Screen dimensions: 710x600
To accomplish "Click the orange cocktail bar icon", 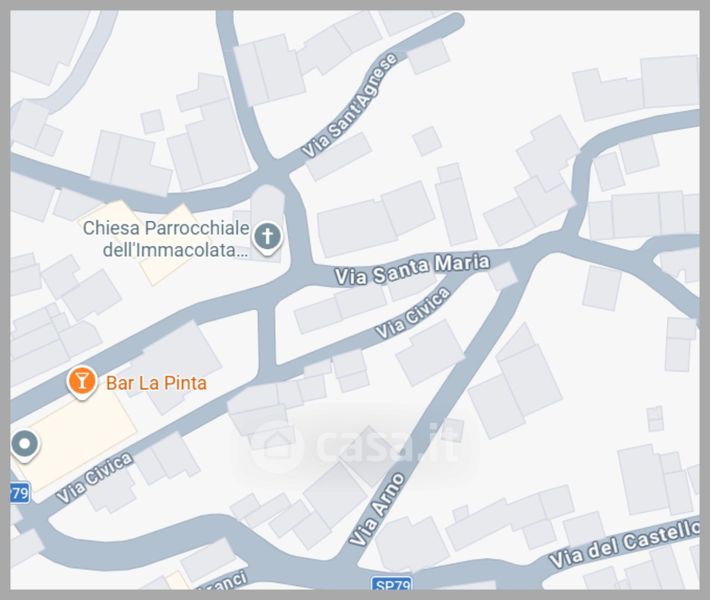I will (x=82, y=382).
